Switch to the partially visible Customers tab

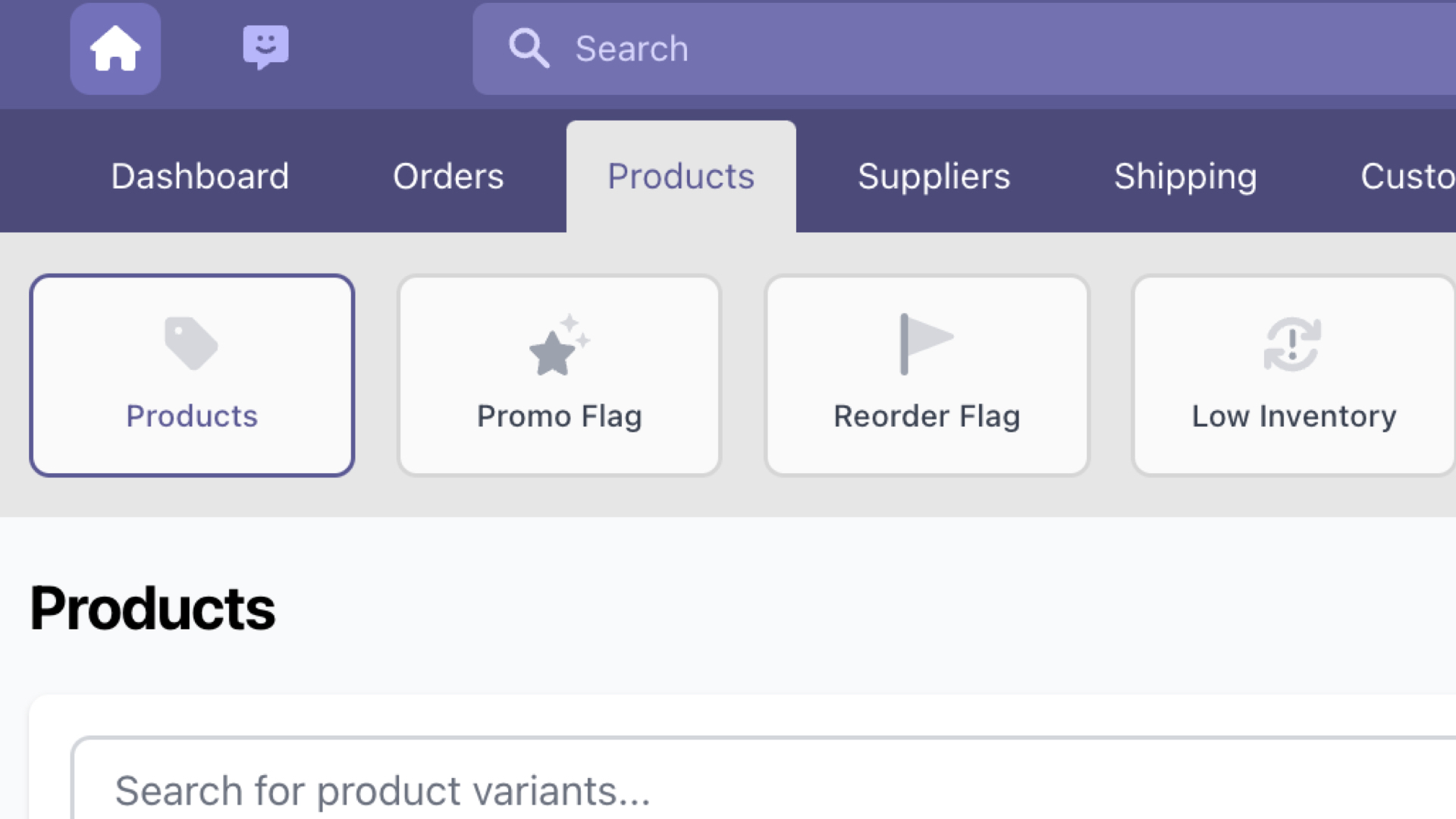tap(1407, 176)
